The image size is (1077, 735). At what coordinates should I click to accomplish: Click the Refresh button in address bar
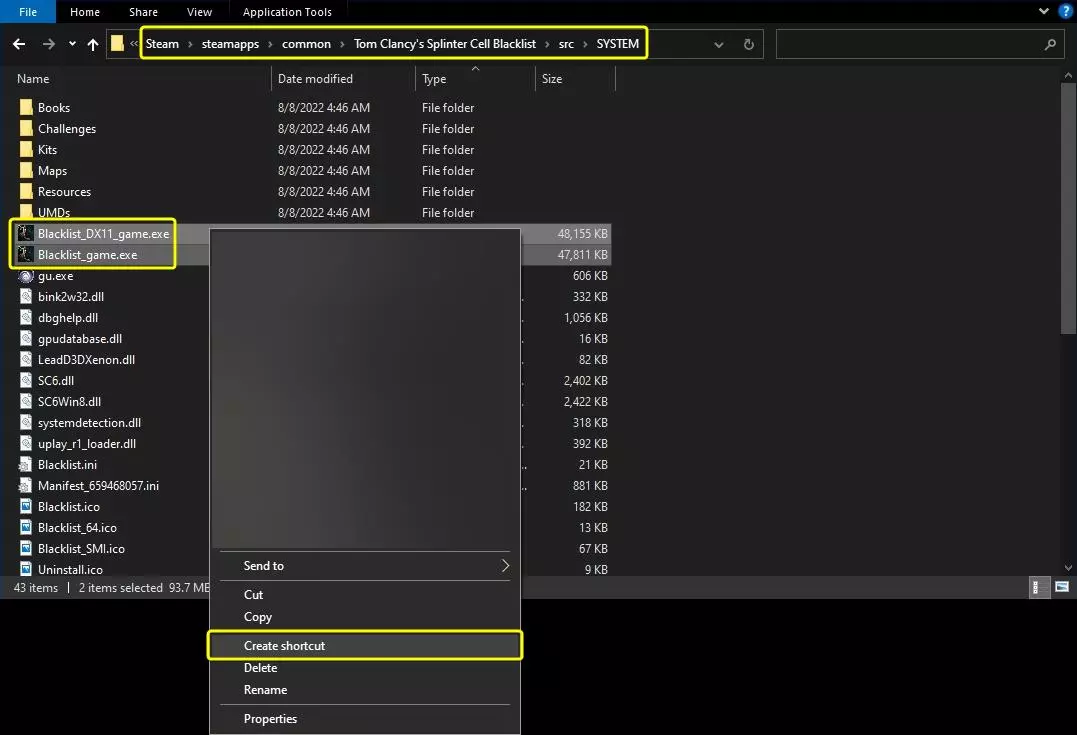(749, 45)
